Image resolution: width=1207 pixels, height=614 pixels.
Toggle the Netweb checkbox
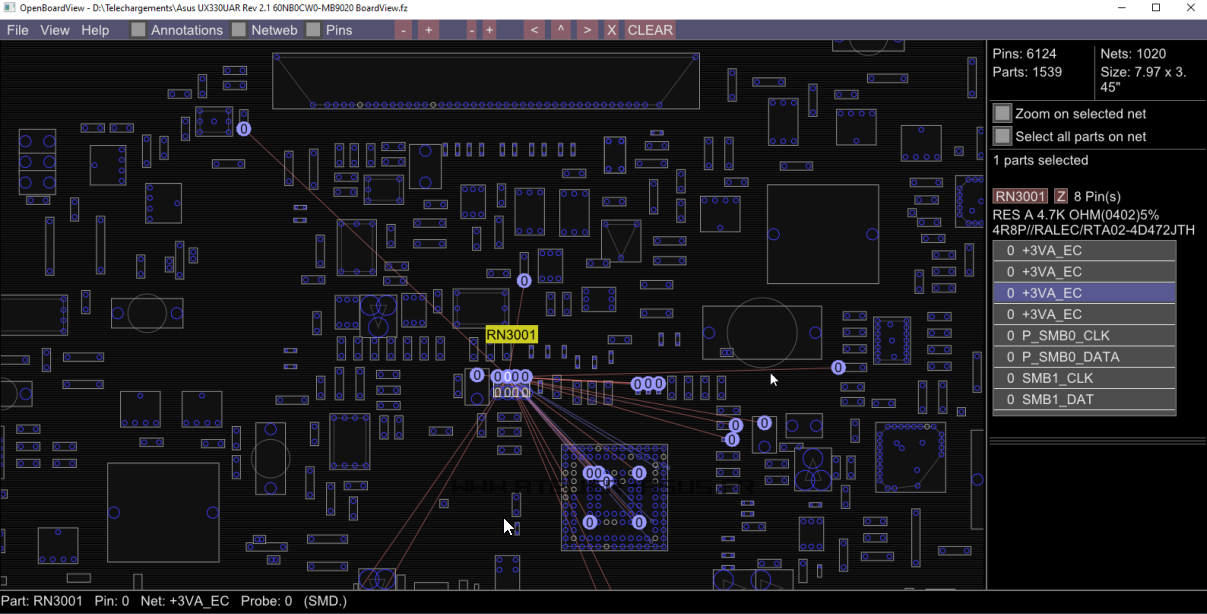click(239, 30)
